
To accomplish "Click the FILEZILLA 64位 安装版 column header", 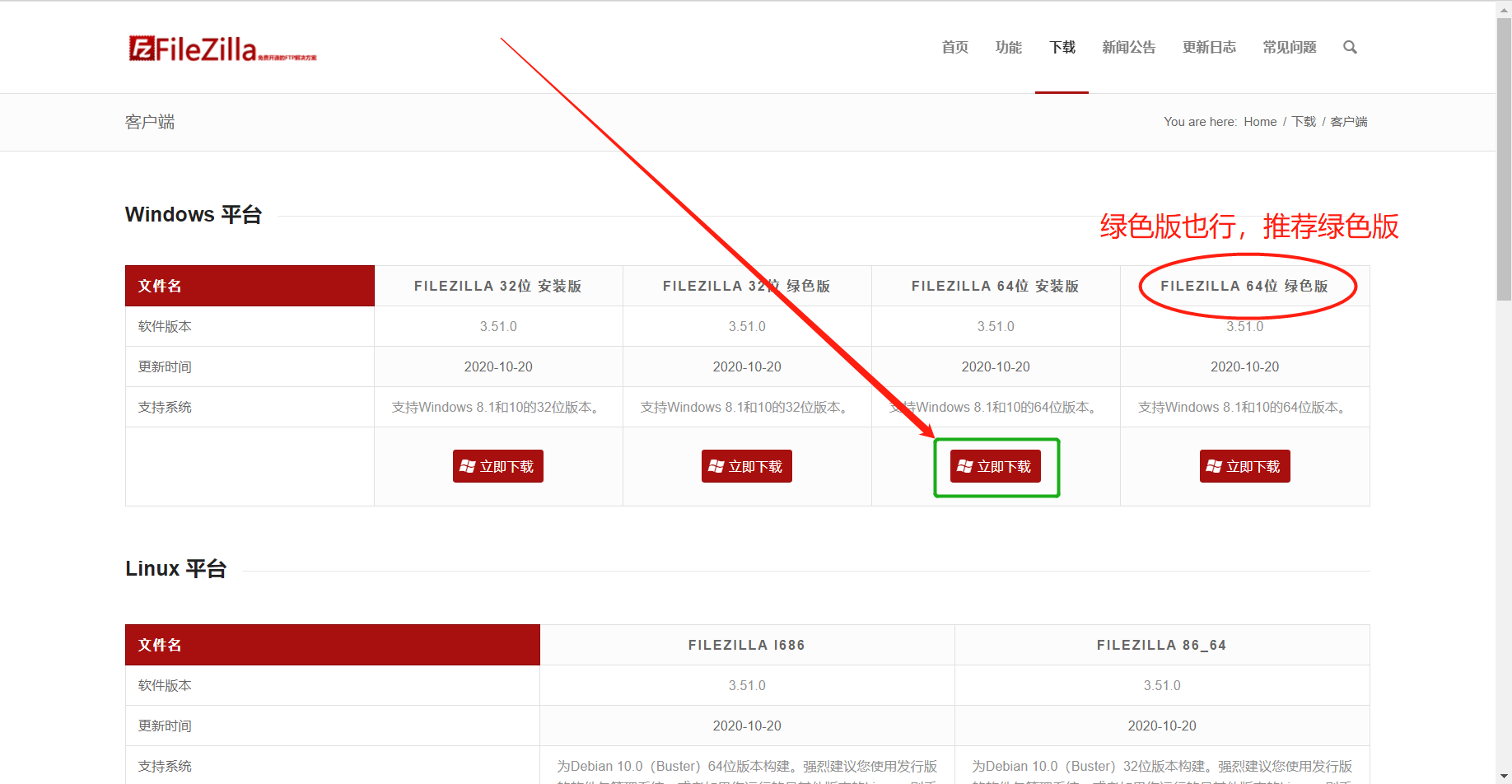I will coord(996,286).
